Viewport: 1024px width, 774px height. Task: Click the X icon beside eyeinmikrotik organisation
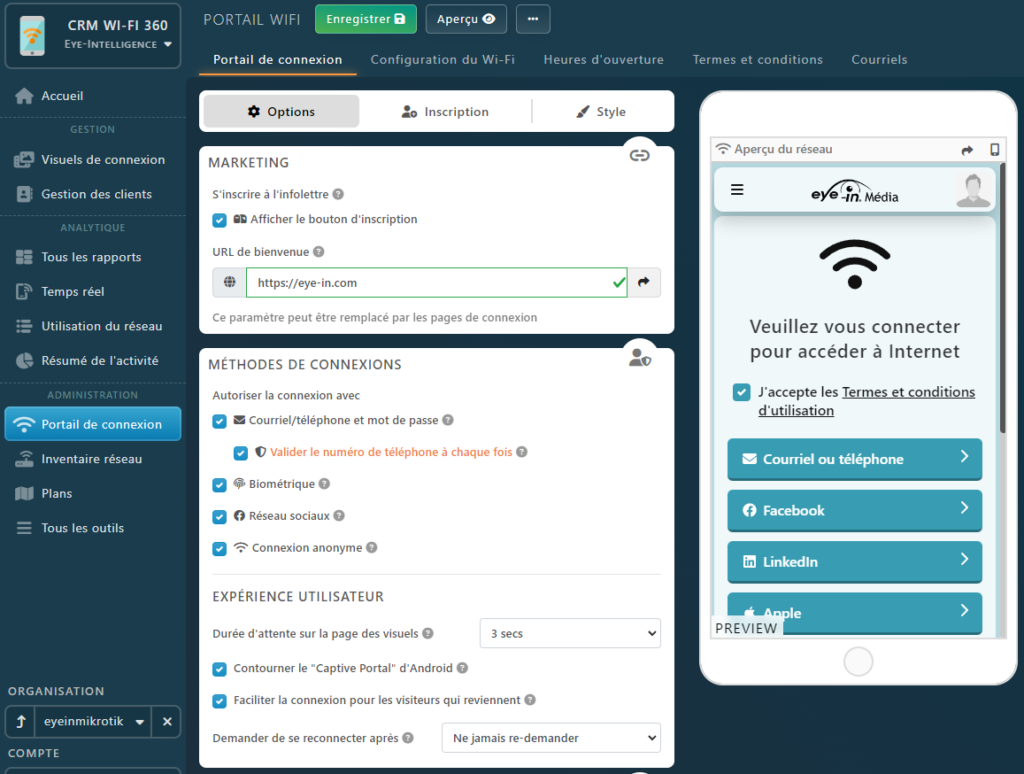(x=168, y=721)
